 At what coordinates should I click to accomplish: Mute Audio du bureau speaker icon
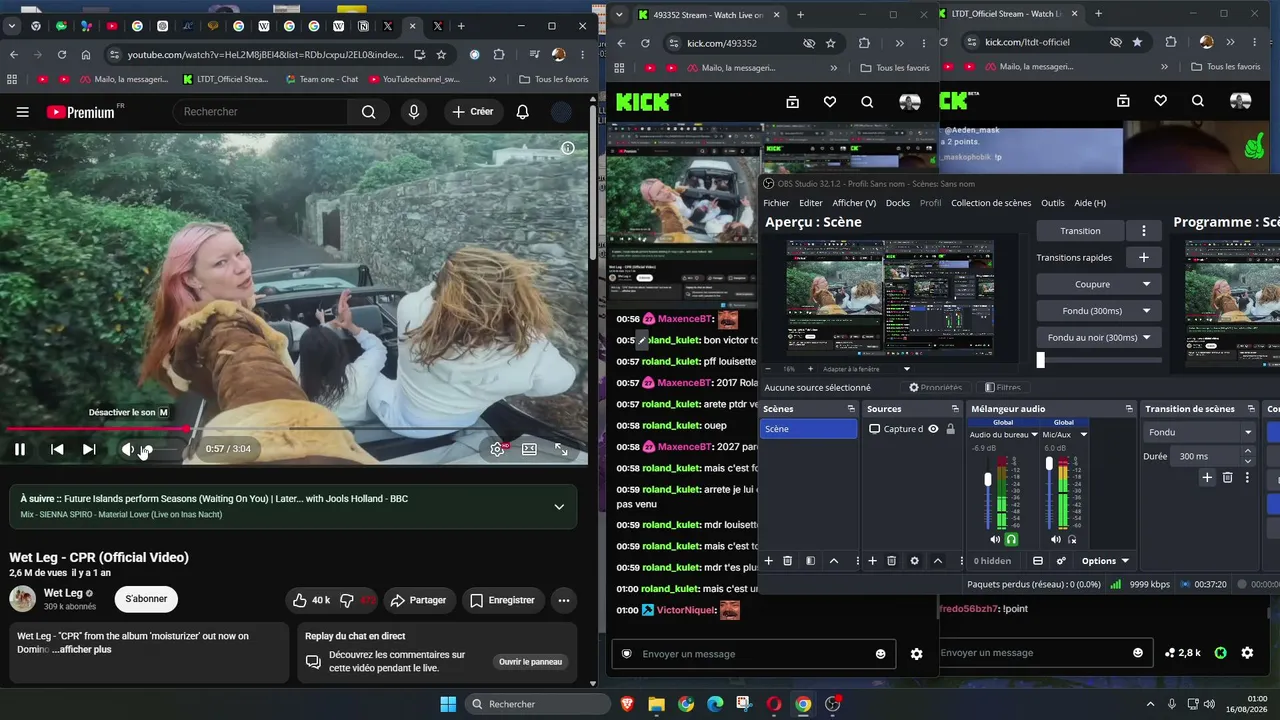coord(993,539)
